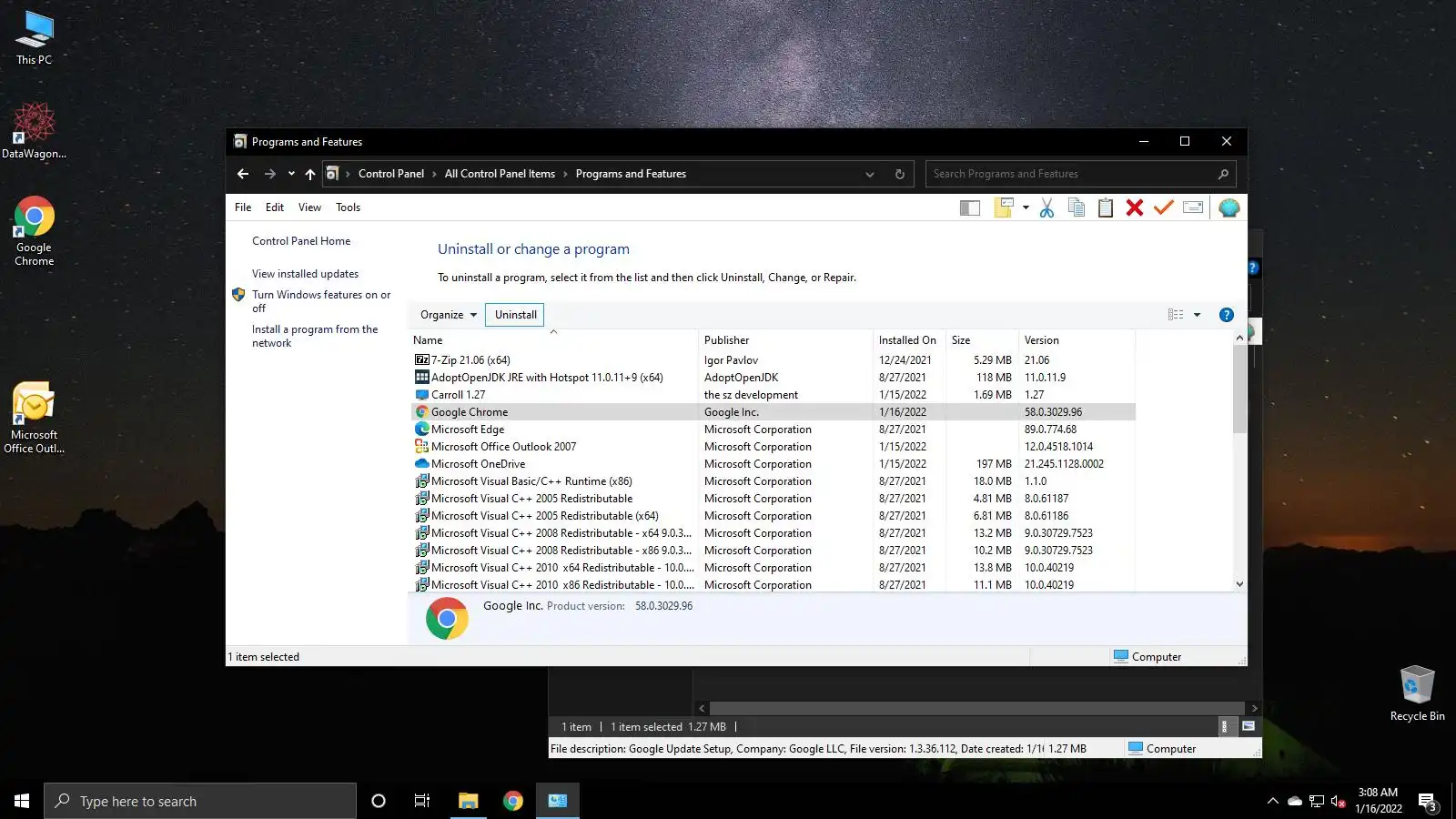The image size is (1456, 819).
Task: Switch to large thumbnails view in background window
Action: (1249, 726)
